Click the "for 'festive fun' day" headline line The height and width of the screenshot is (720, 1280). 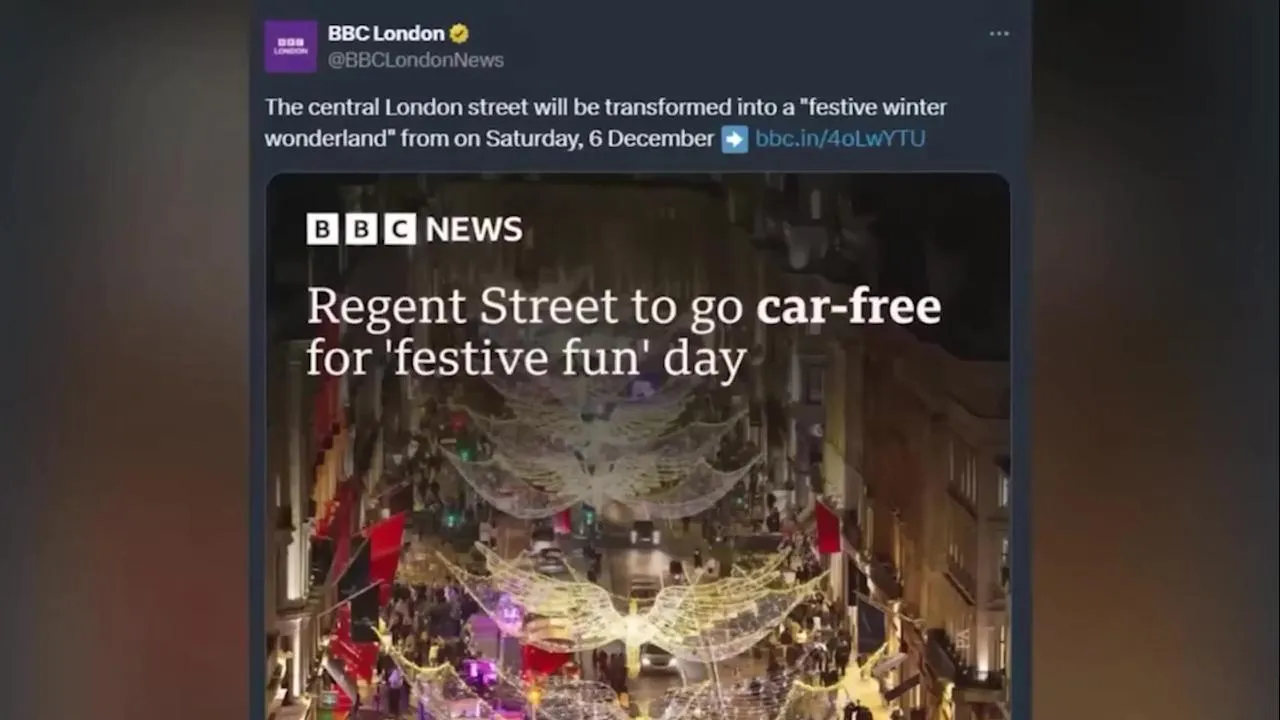click(526, 359)
